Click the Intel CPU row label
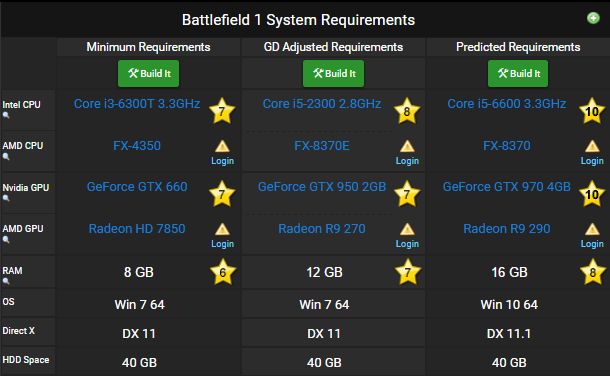This screenshot has width=610, height=376. (21, 105)
